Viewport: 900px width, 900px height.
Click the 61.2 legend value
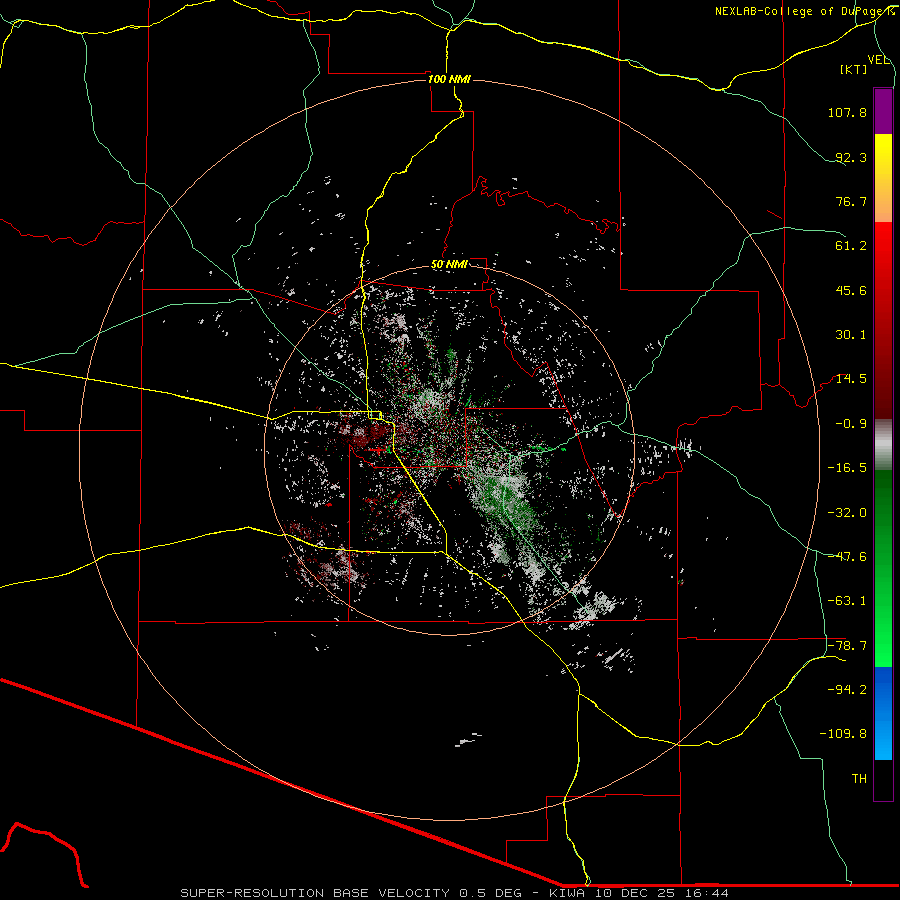[851, 246]
